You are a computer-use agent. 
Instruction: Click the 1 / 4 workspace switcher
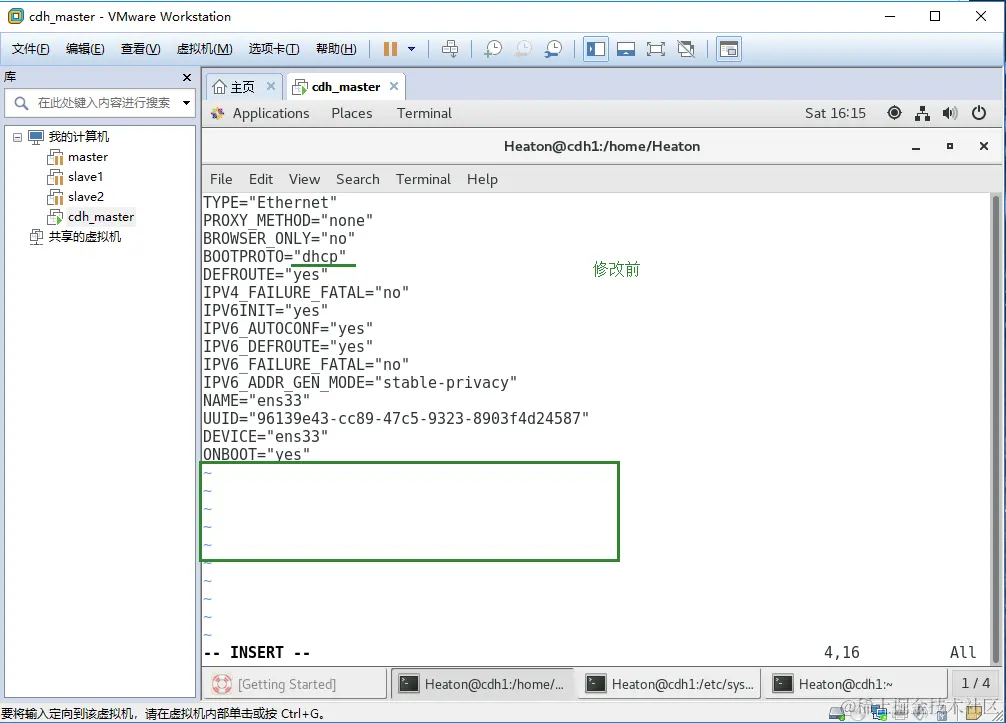(975, 684)
